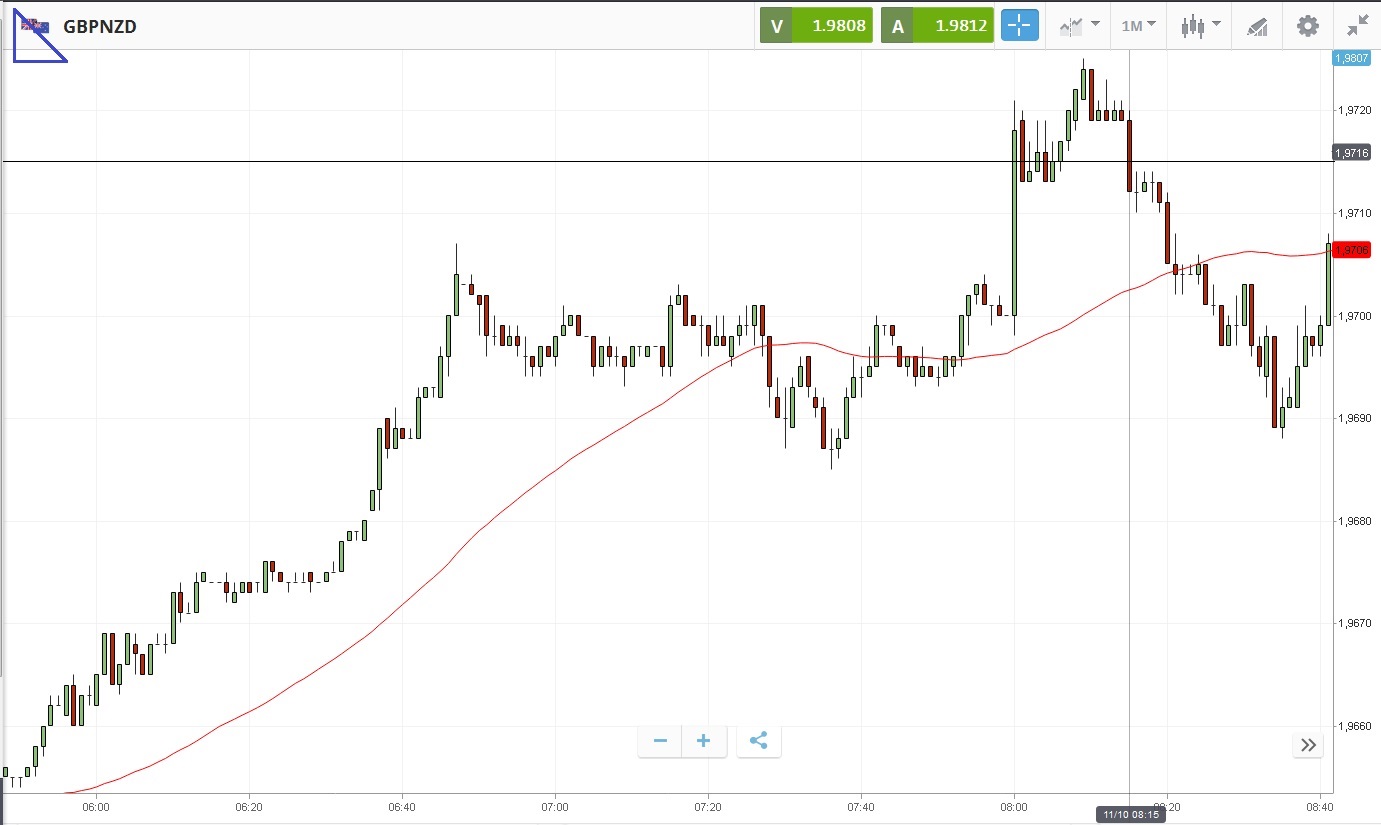The image size is (1381, 825).
Task: Click the GBPNZD flag icon
Action: tap(36, 27)
